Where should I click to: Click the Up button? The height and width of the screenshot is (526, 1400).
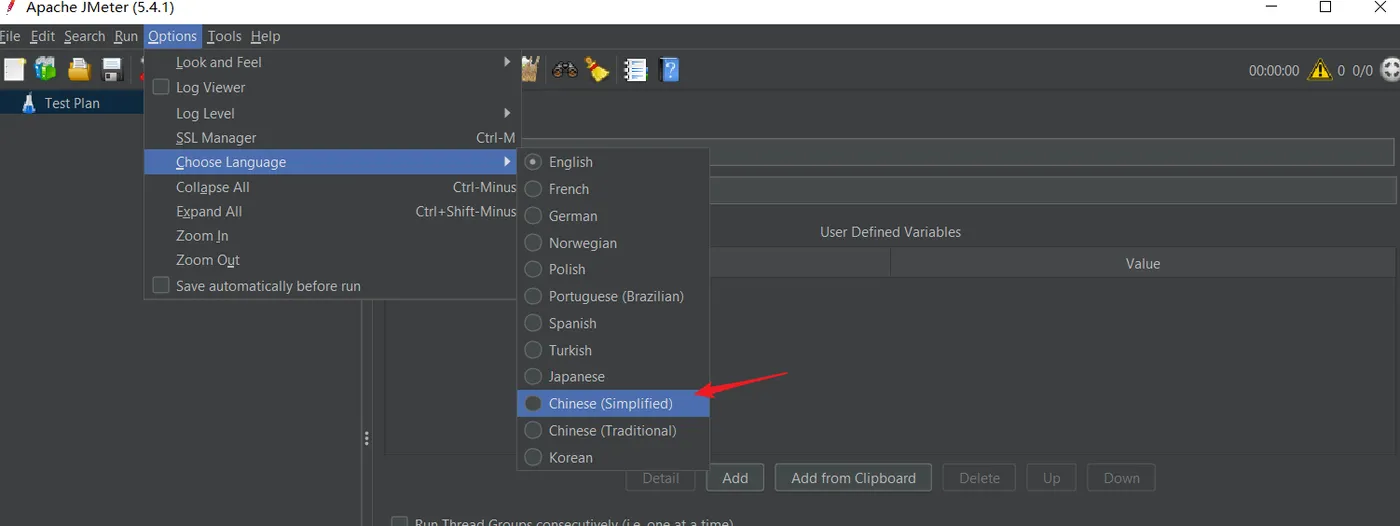click(1051, 478)
